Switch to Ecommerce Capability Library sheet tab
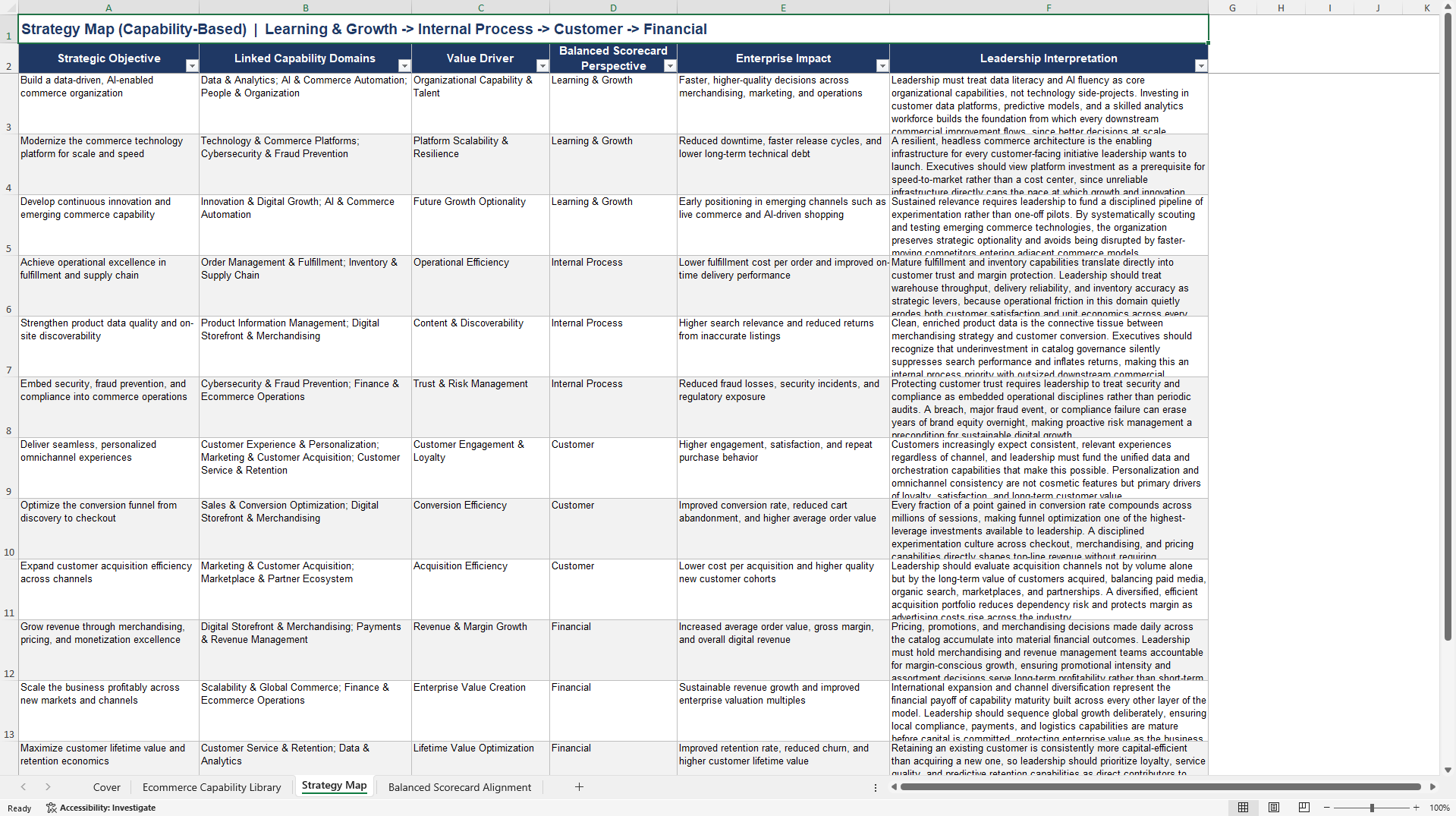 pyautogui.click(x=212, y=787)
